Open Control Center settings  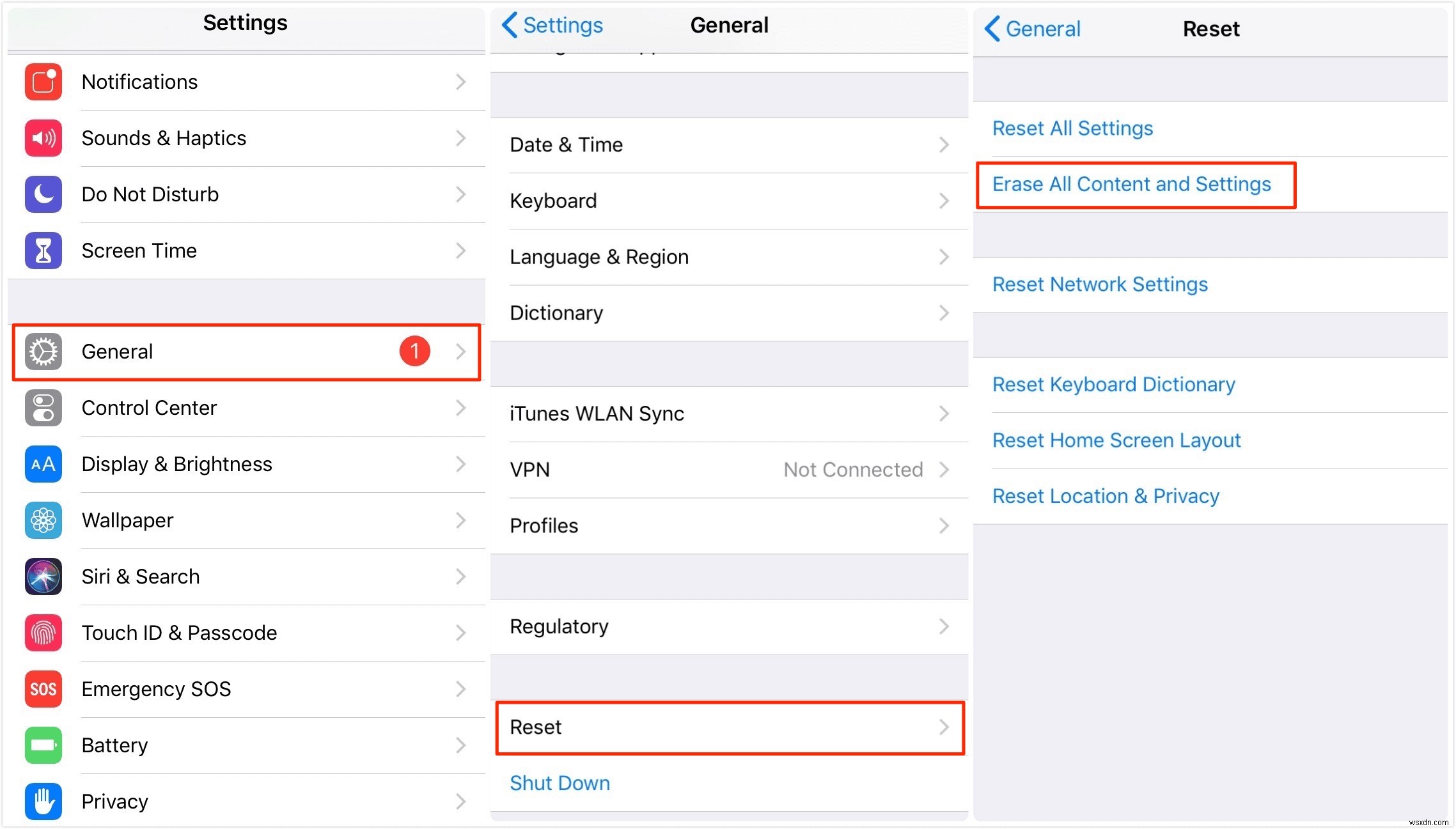[x=245, y=407]
